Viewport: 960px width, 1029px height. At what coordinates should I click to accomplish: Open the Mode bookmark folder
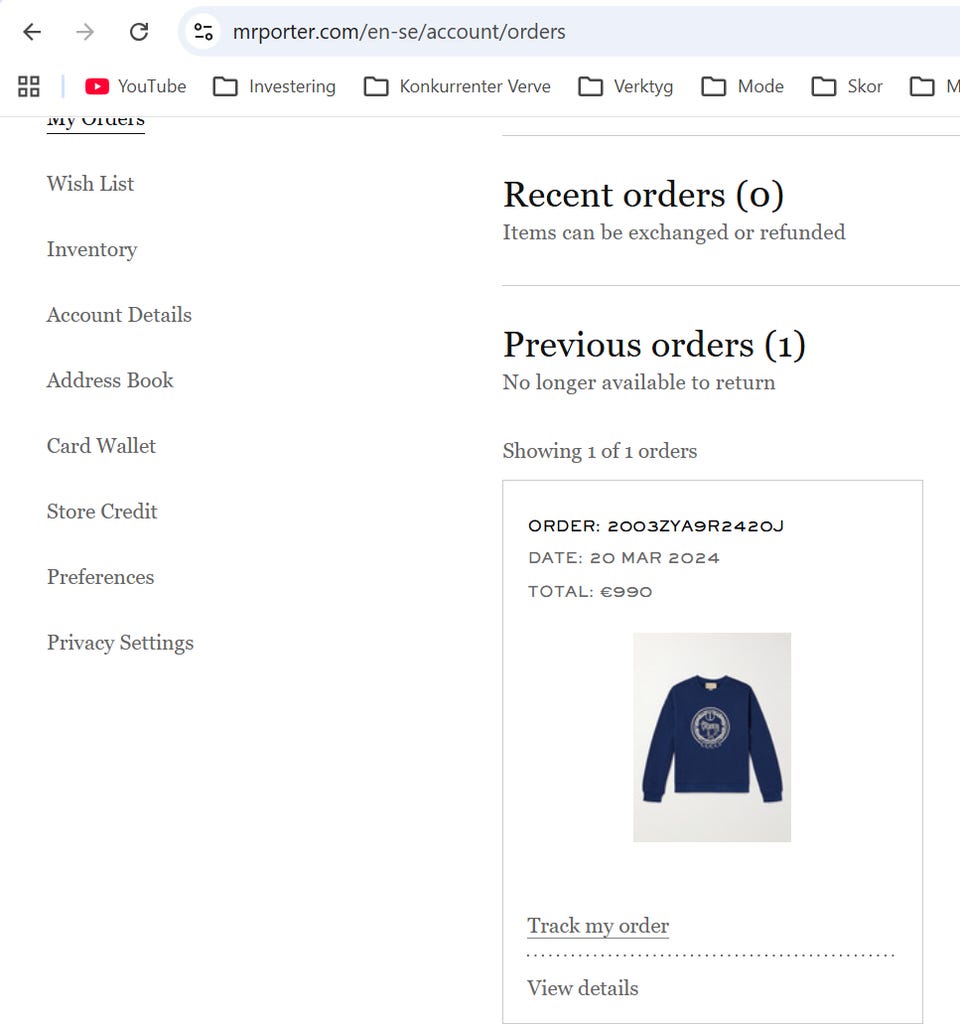[x=743, y=86]
